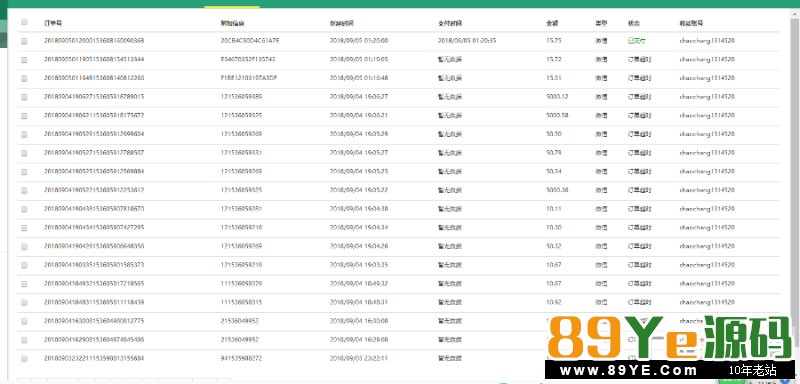Sort by the 创建时间 column header
Viewport: 800px width, 384px height.
[342, 23]
